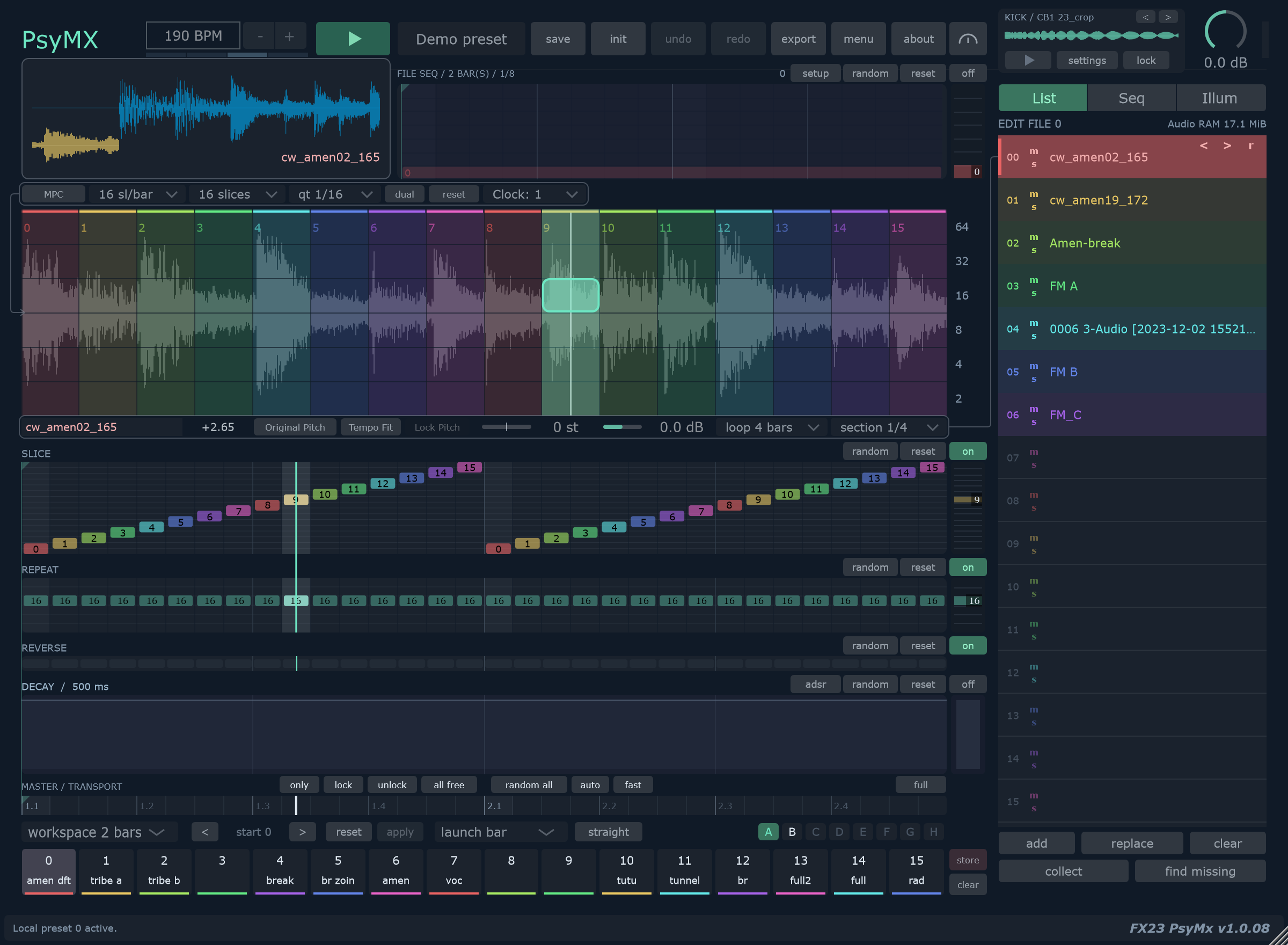The image size is (1288, 945).
Task: Turn off the SLICE lane on toggle
Action: (x=967, y=452)
